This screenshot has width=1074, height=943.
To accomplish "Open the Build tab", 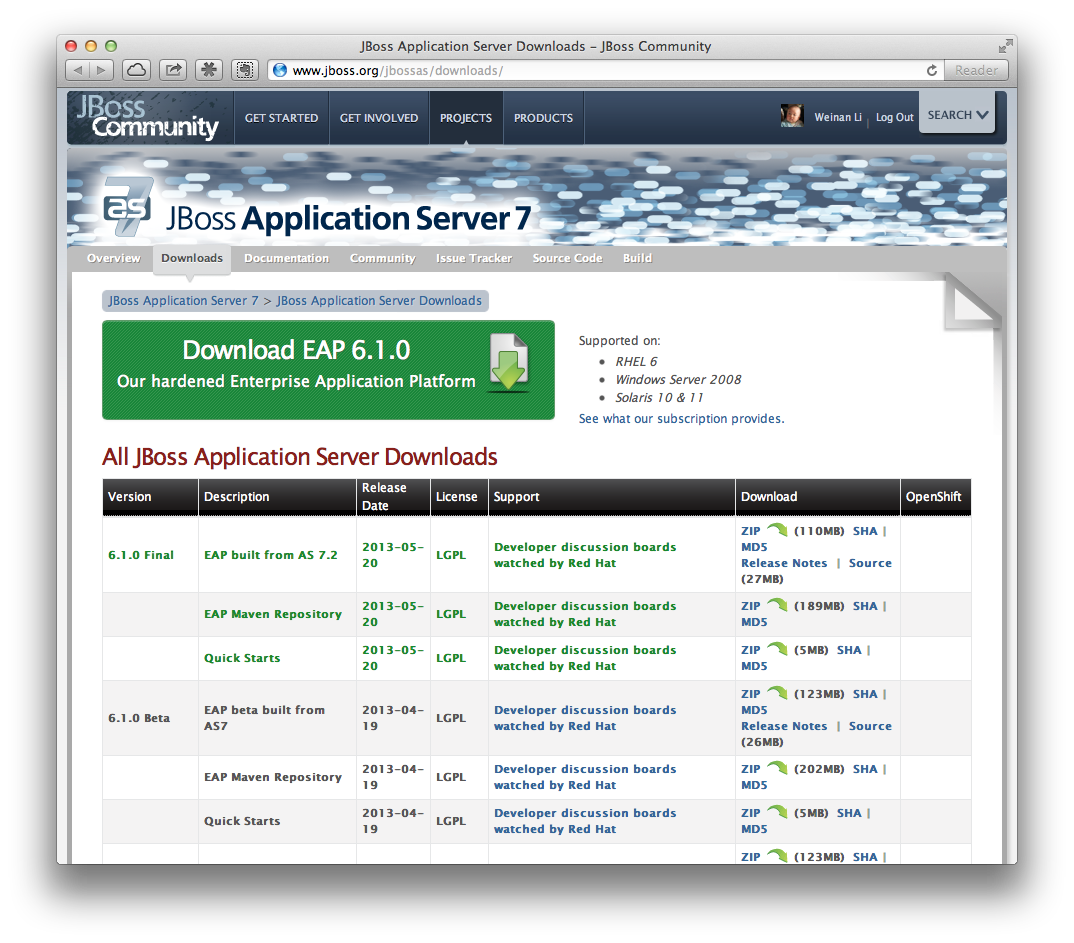I will pyautogui.click(x=637, y=258).
